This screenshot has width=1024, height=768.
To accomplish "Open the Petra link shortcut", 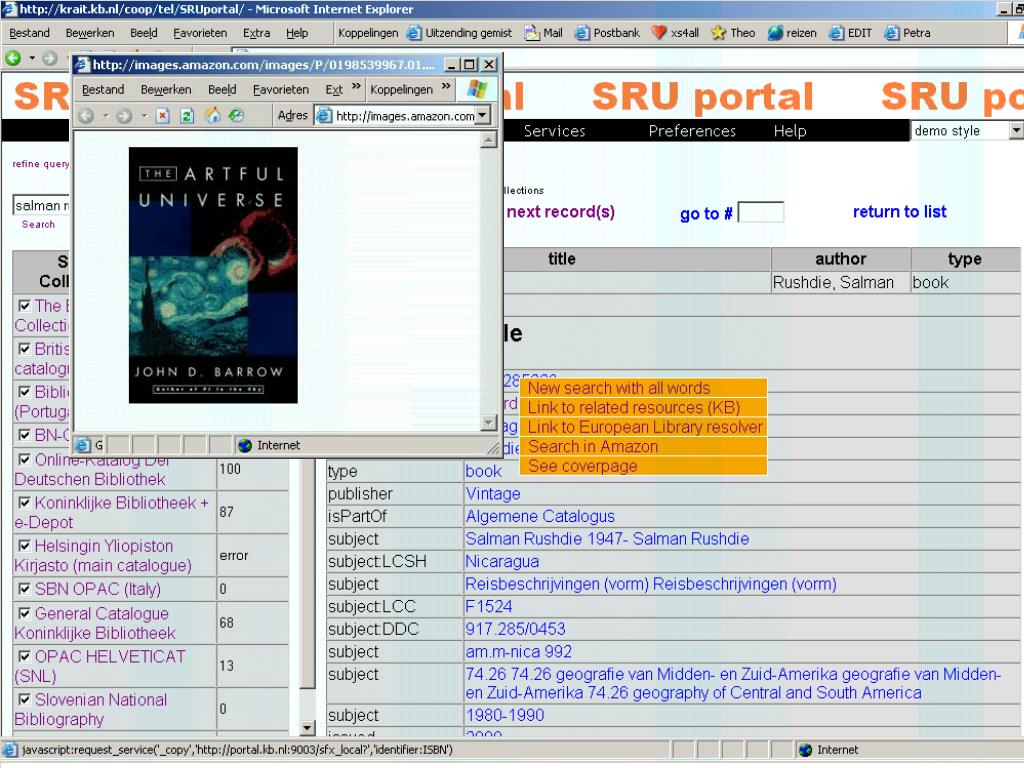I will point(907,33).
